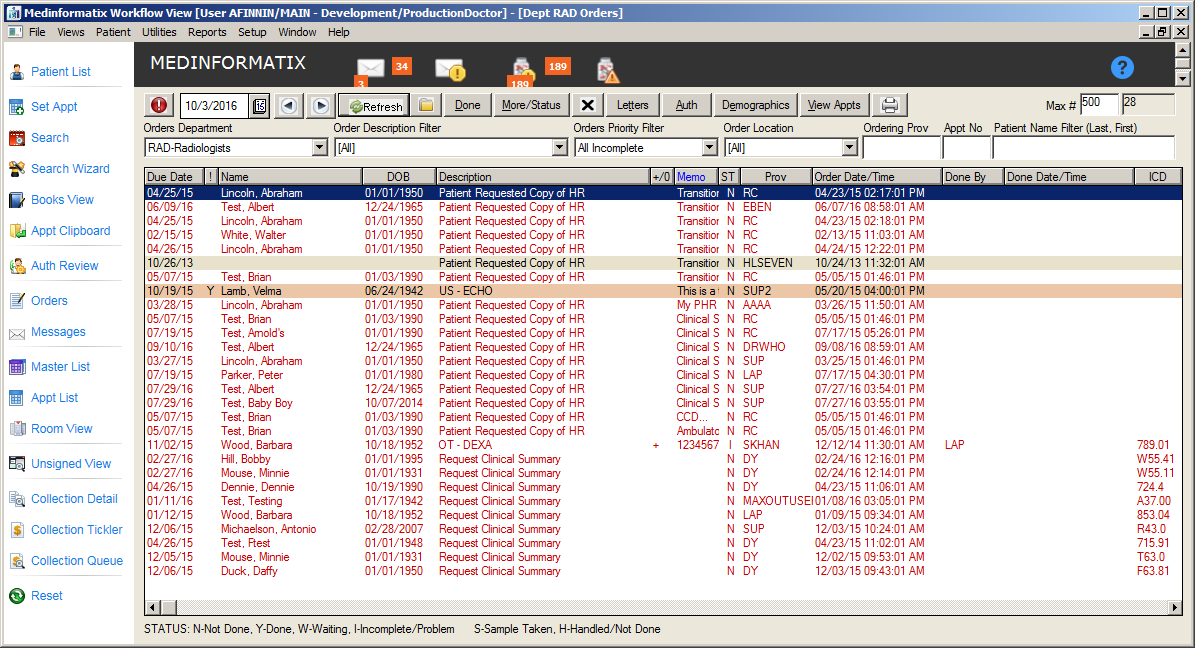
Task: Open the calendar date picker icon
Action: 260,105
